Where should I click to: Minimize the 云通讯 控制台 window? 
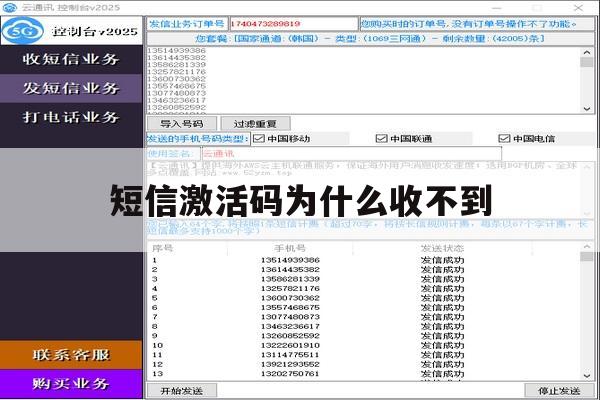coord(497,7)
